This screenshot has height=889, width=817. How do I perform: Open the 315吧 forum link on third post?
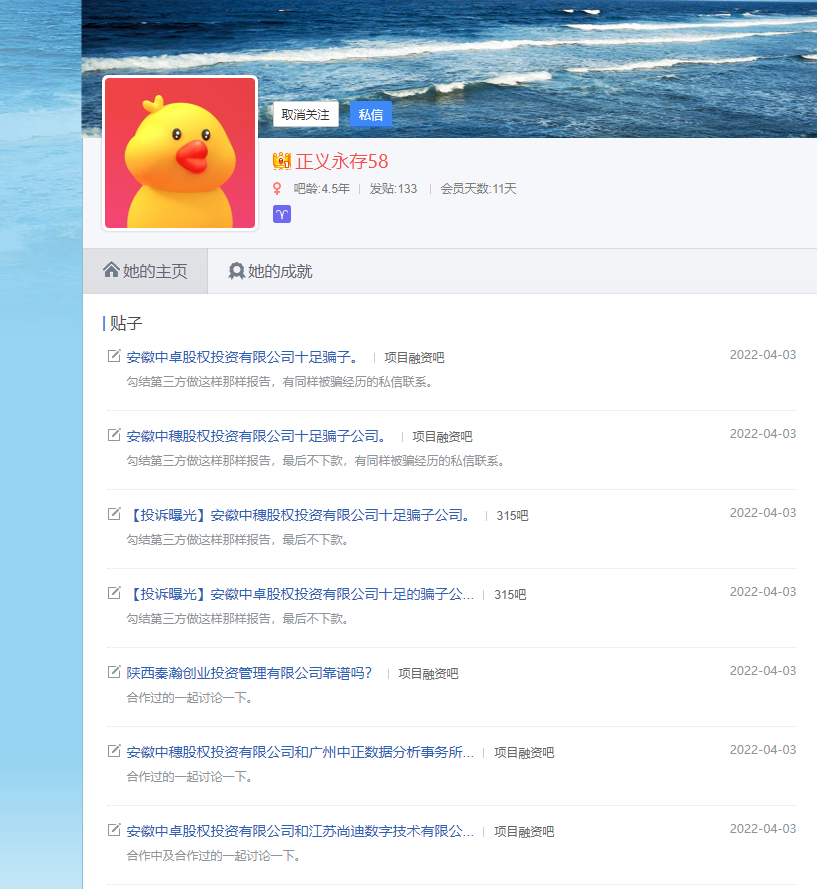(x=512, y=516)
